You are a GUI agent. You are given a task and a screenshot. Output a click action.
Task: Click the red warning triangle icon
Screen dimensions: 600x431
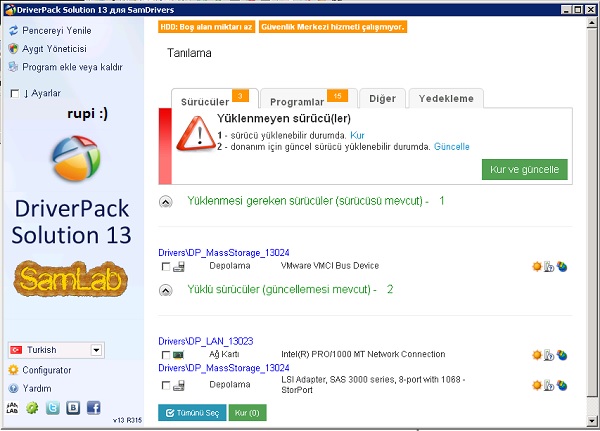[x=196, y=133]
